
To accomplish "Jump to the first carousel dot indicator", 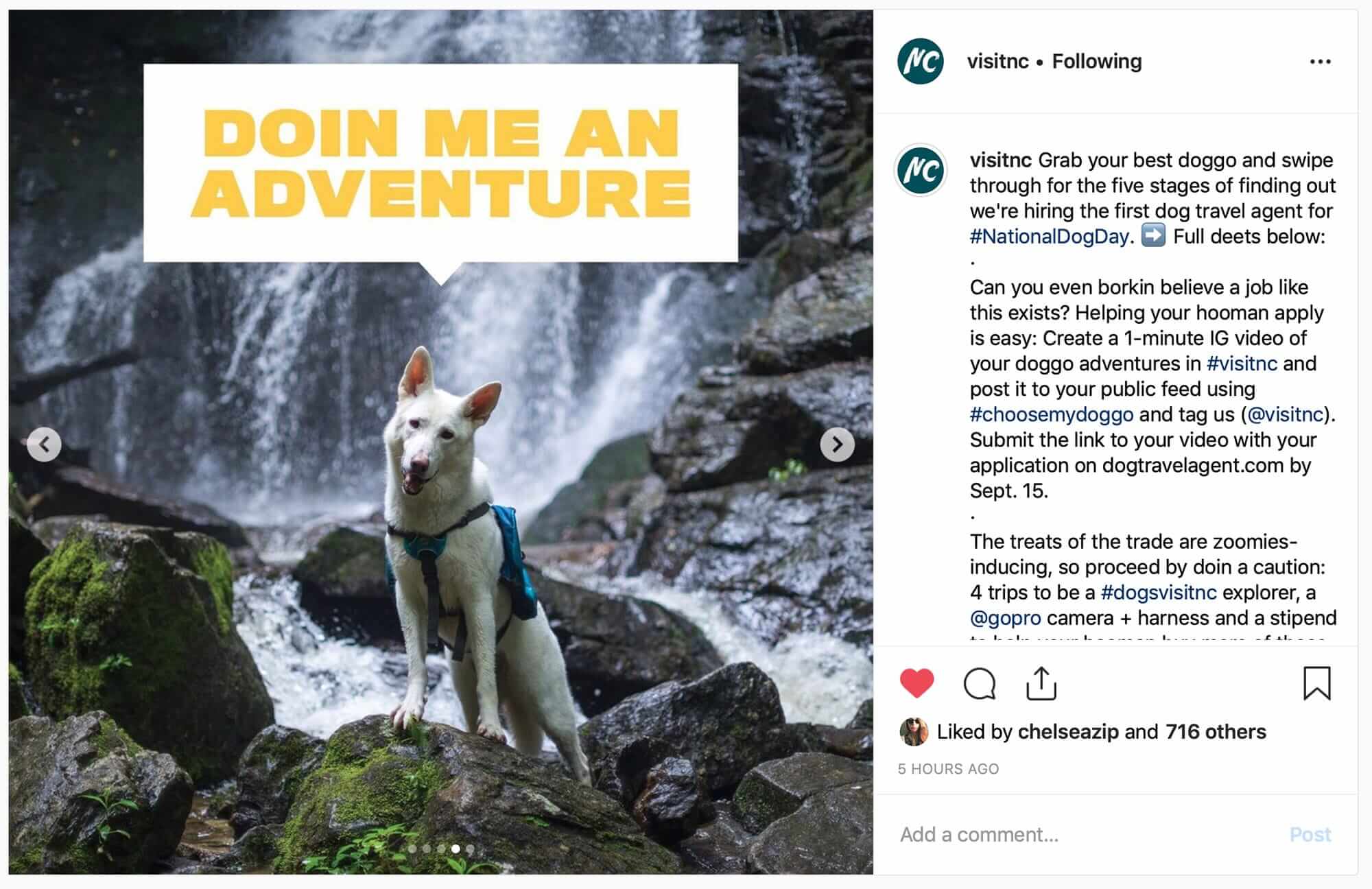I will [412, 849].
